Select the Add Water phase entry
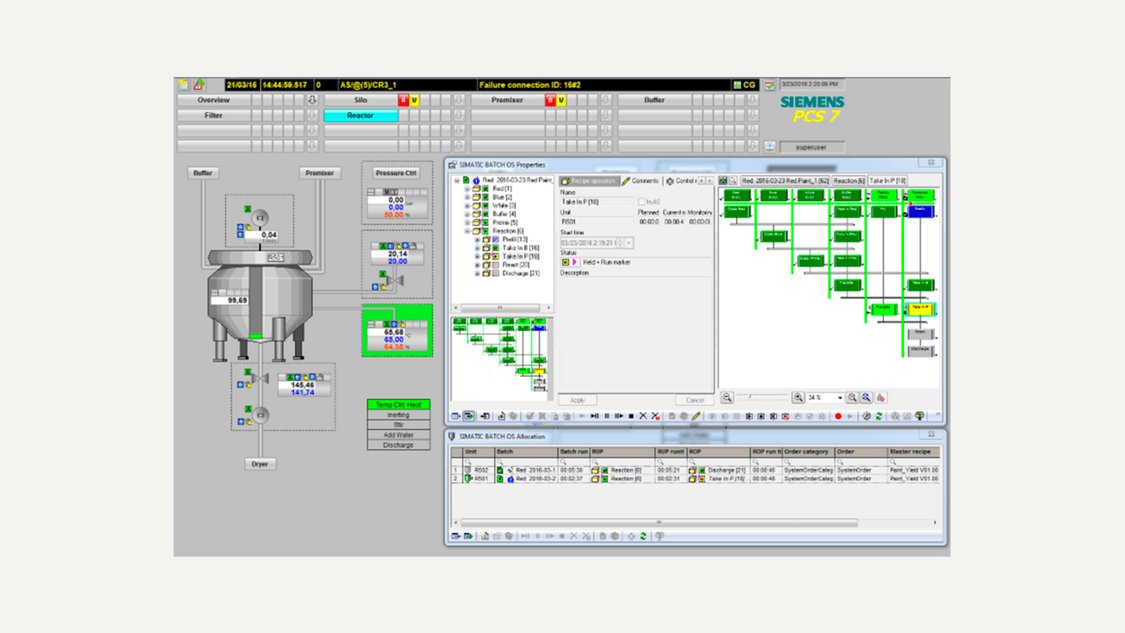Screen dimensions: 1125x633 [398, 435]
